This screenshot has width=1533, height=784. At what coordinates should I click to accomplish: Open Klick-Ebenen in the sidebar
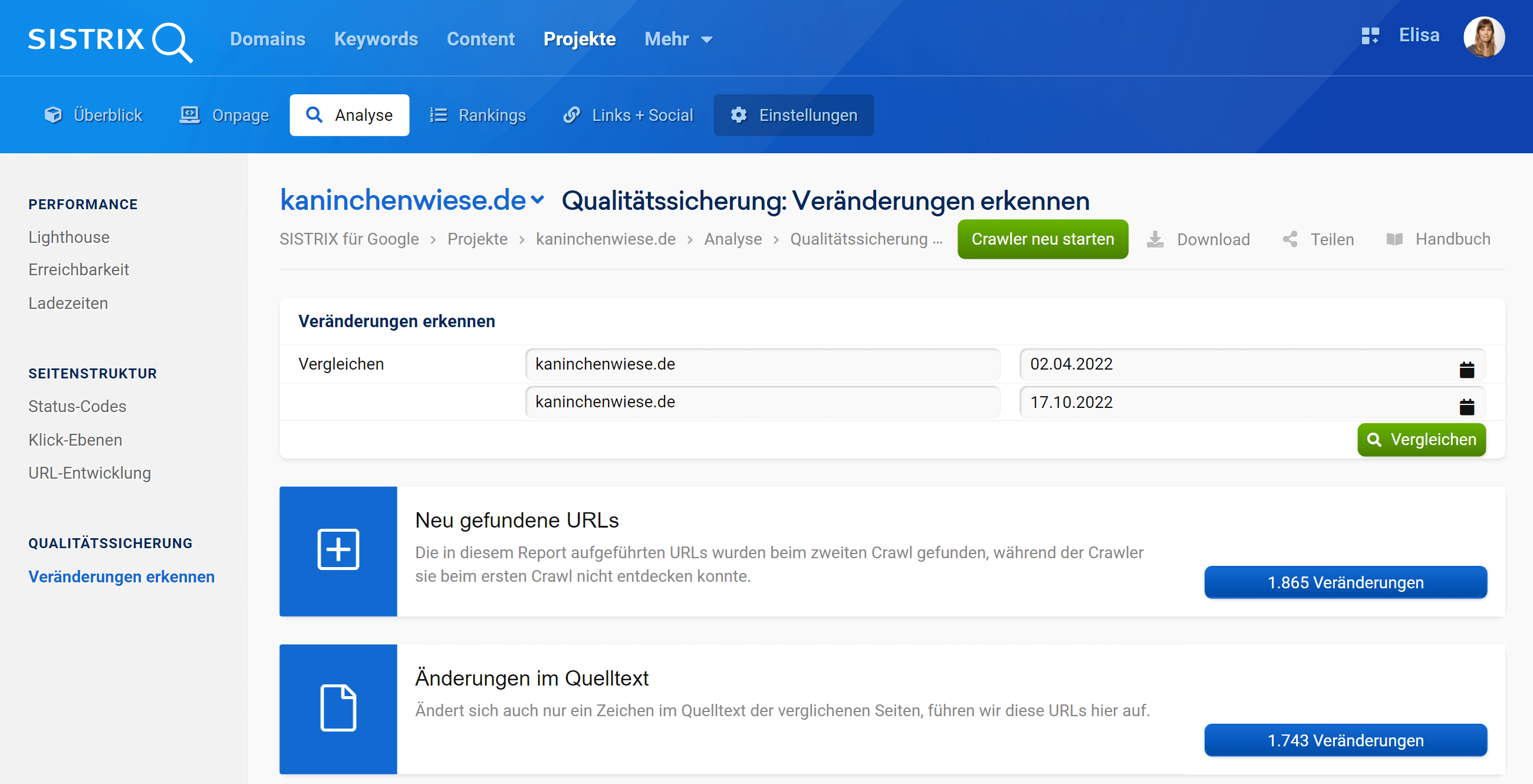tap(75, 440)
